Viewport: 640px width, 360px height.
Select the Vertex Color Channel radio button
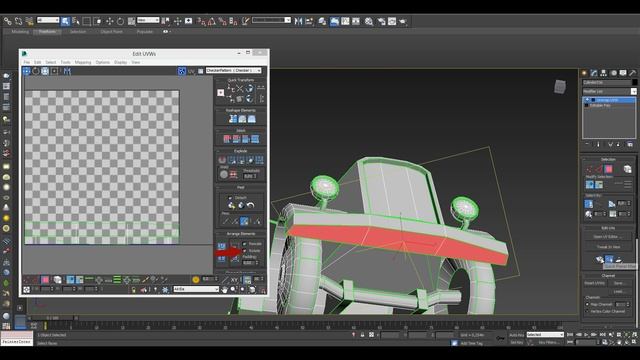(587, 311)
